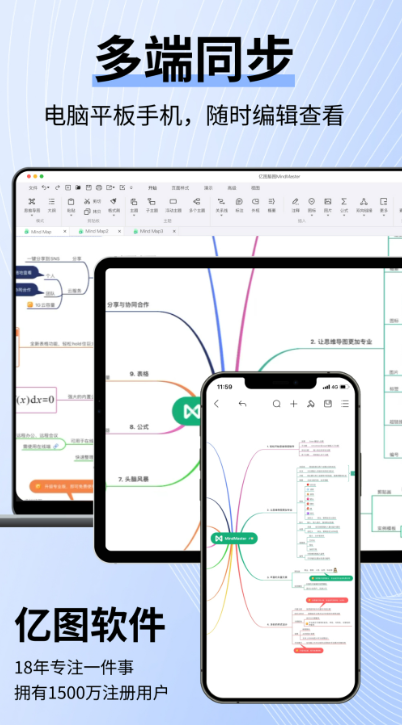402x725 pixels.
Task: Select 2. 让思维导图更加专业 node on tablet
Action: (x=341, y=342)
